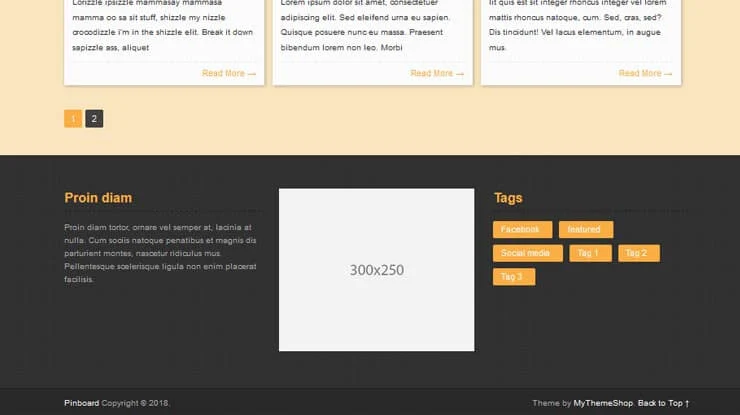Open the Pinboard footer link
Image resolution: width=740 pixels, height=415 pixels.
pos(82,403)
